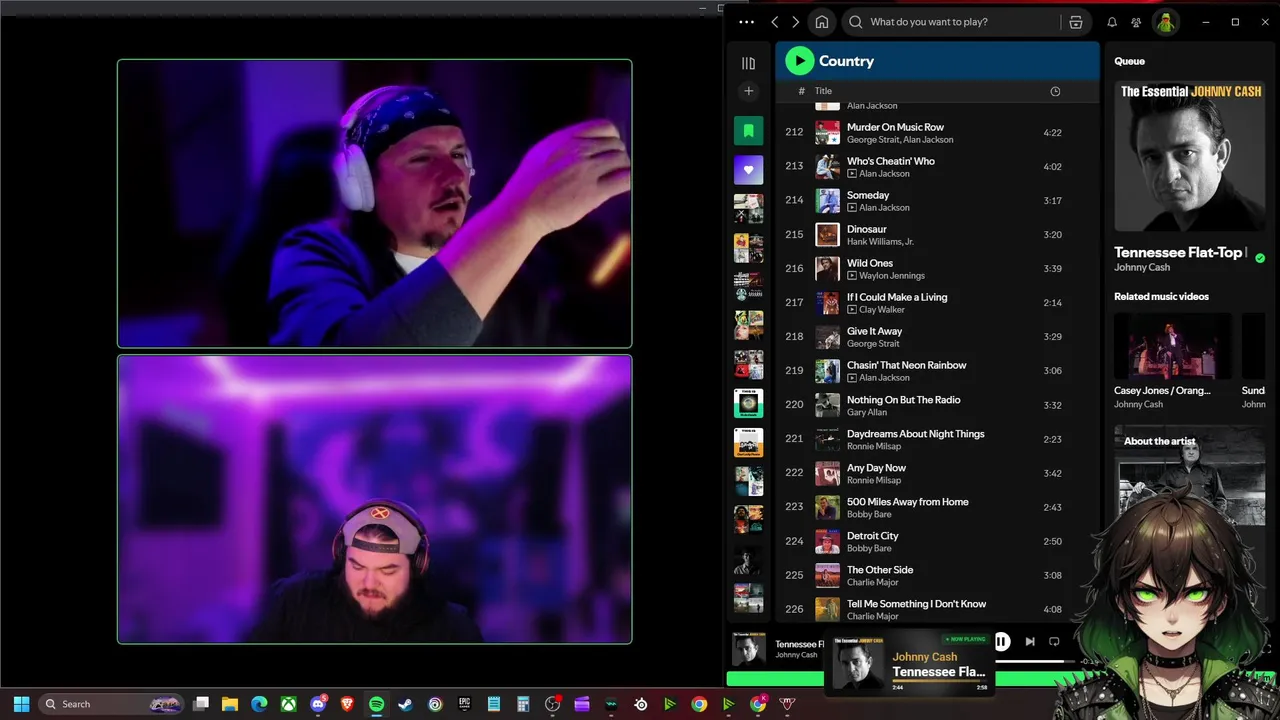Open the notifications bell in Spotify
Image resolution: width=1280 pixels, height=720 pixels.
(1112, 22)
